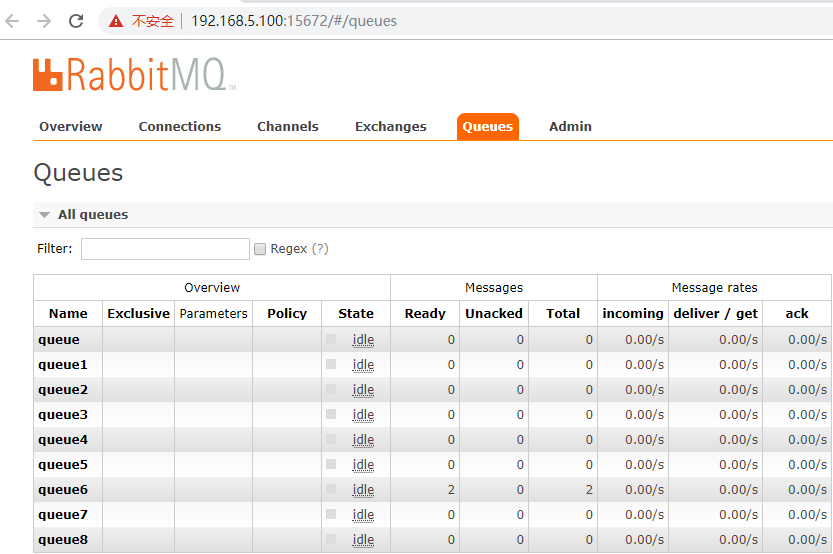Click the RabbitMQ logo
The height and width of the screenshot is (554, 833).
(134, 74)
